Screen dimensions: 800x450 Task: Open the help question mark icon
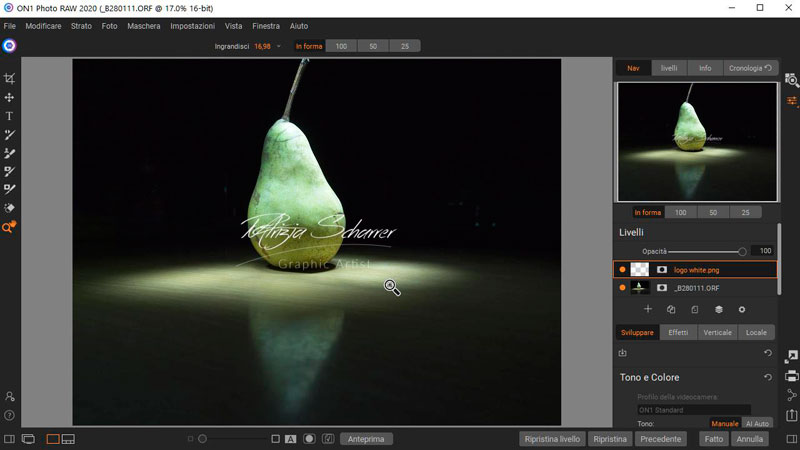[9, 415]
